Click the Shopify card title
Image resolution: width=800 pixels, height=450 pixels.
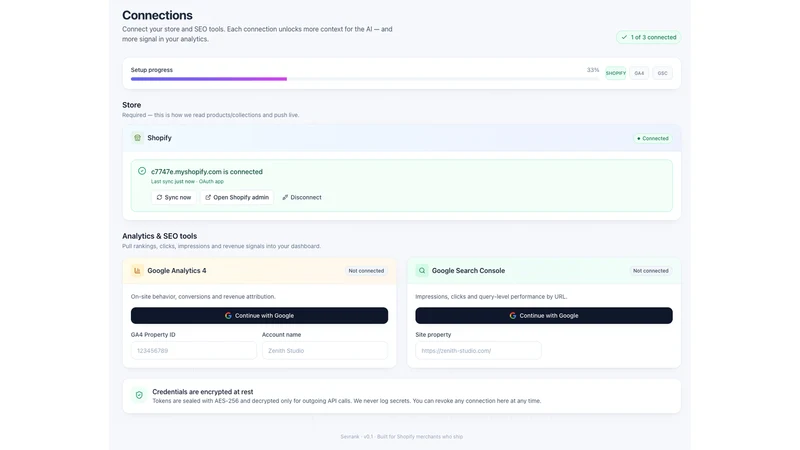point(159,138)
